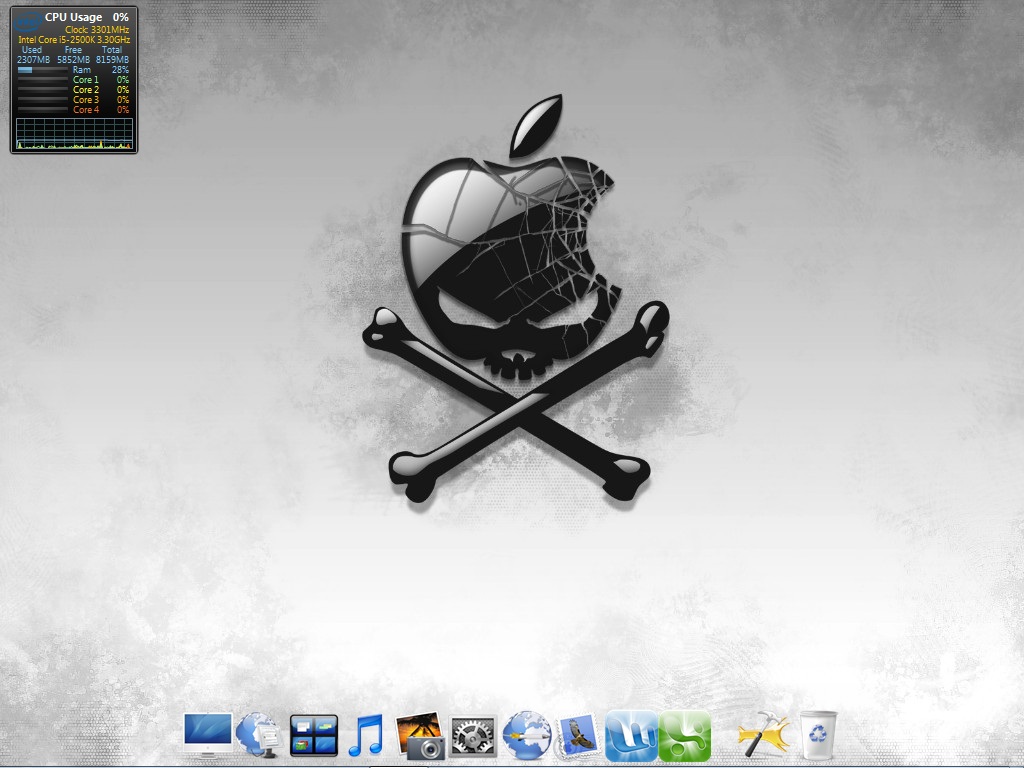Open the gear system preferences icon
Screen dimensions: 1024x768
473,736
